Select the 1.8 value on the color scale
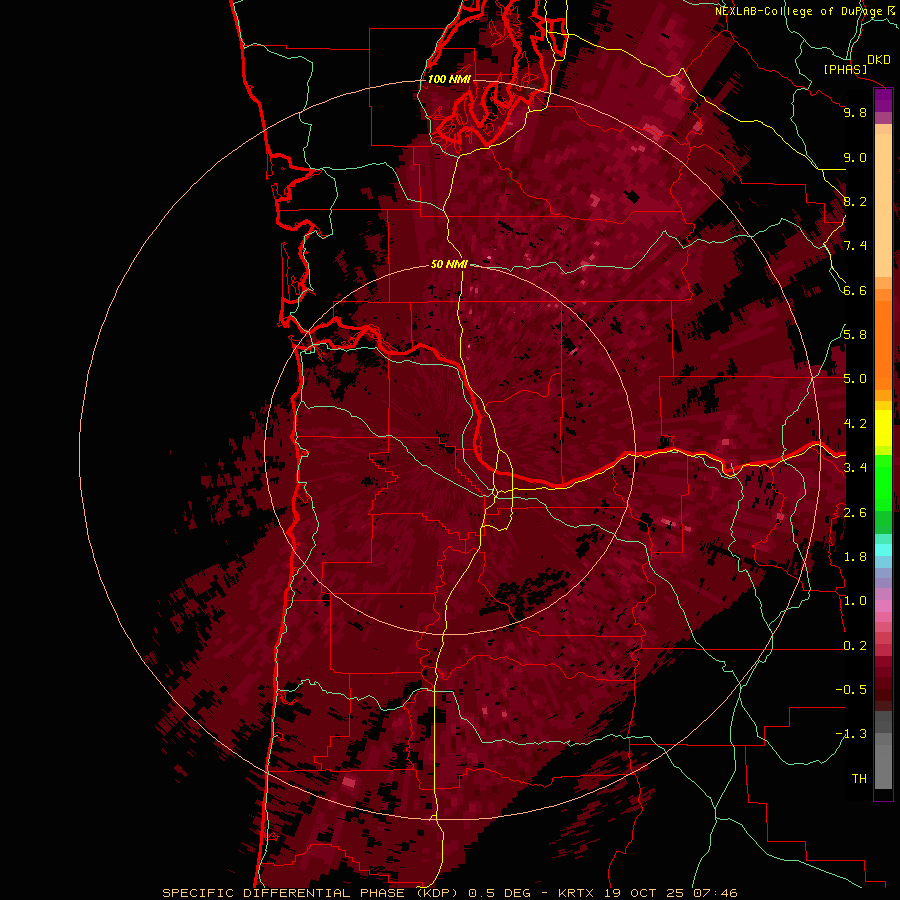This screenshot has height=900, width=900. pyautogui.click(x=855, y=557)
